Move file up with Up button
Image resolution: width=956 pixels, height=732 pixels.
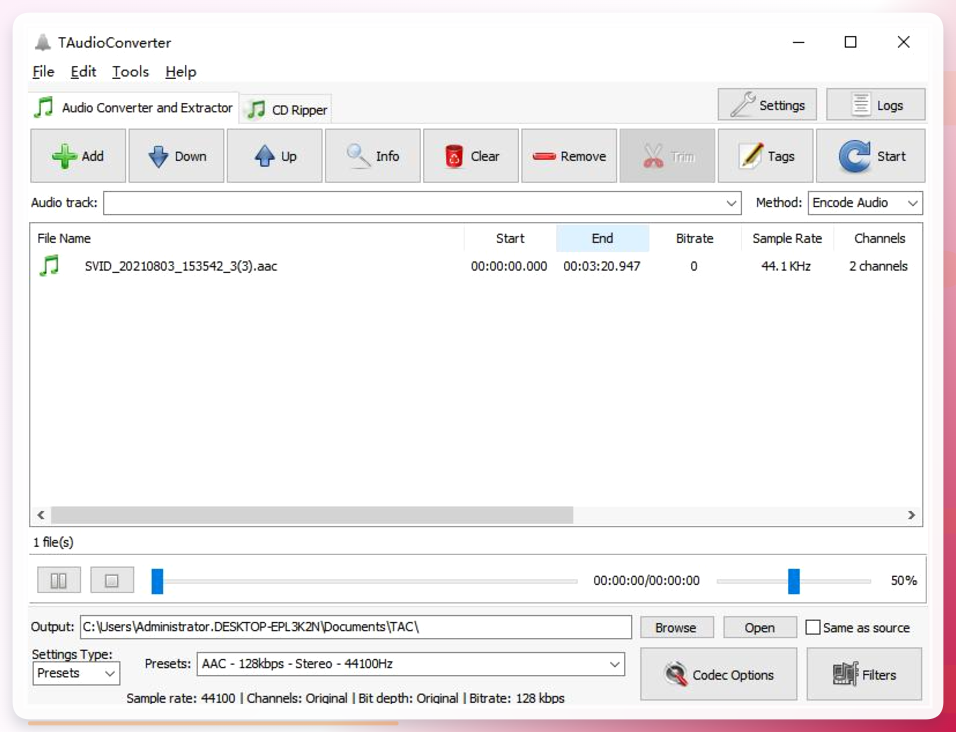tap(274, 155)
